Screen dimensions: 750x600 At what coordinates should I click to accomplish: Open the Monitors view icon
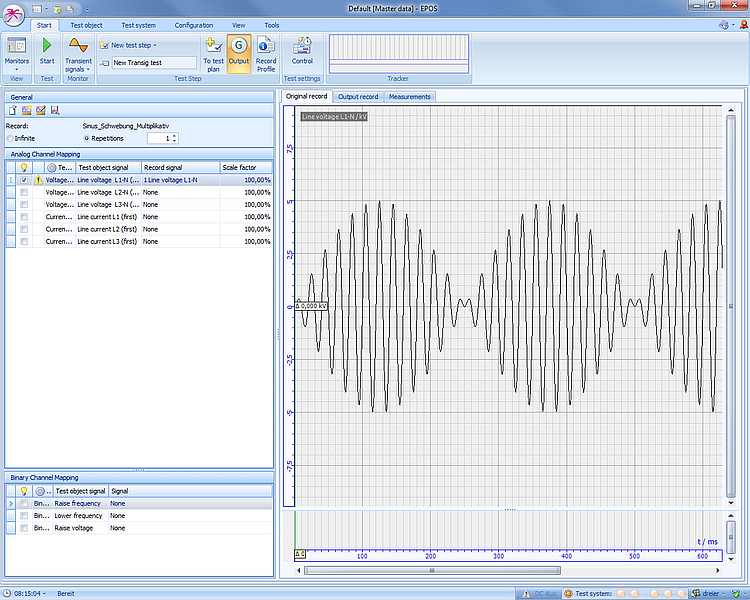17,45
